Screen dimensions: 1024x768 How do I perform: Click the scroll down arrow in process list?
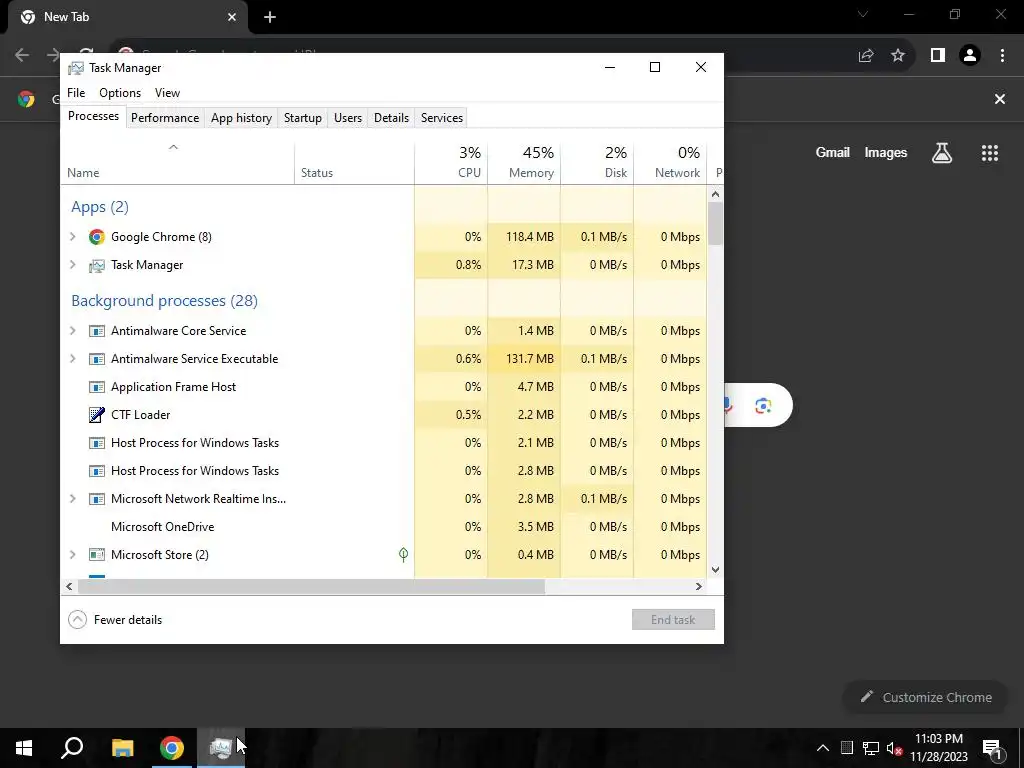(716, 569)
